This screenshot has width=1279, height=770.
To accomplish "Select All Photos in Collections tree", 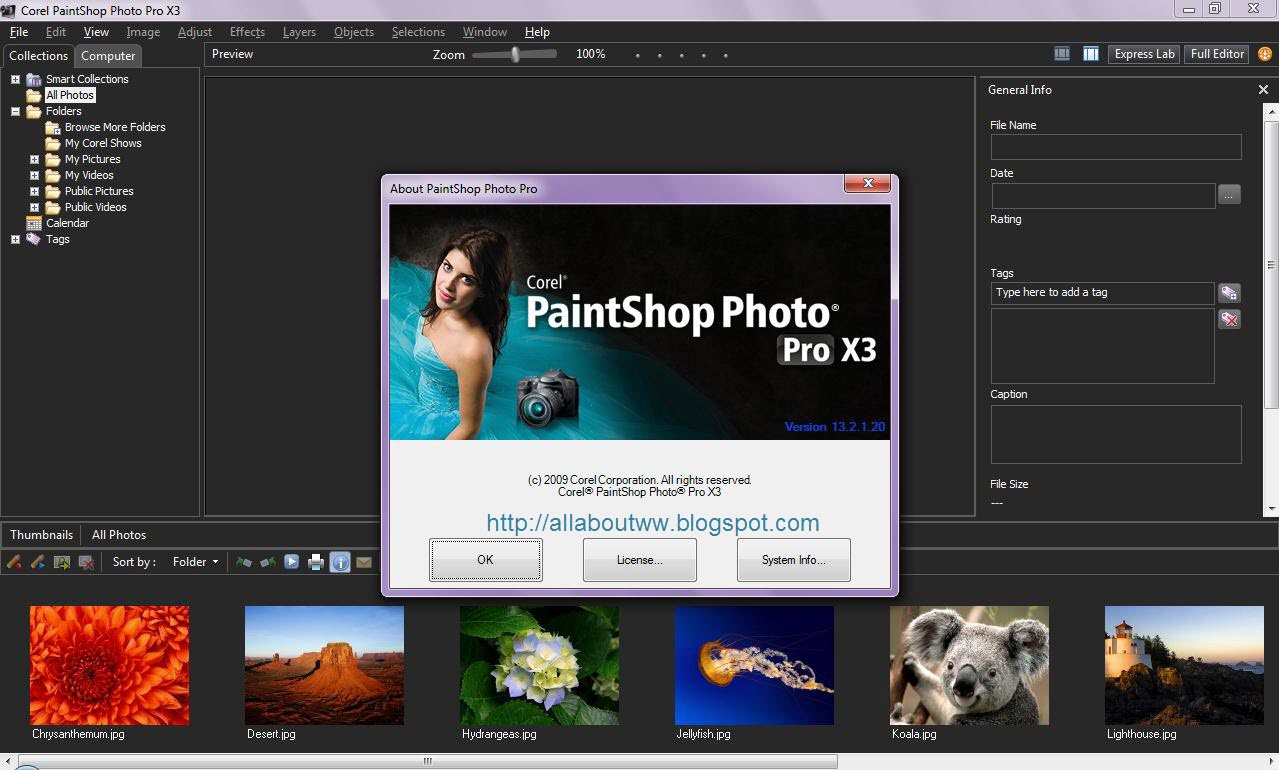I will pos(70,95).
